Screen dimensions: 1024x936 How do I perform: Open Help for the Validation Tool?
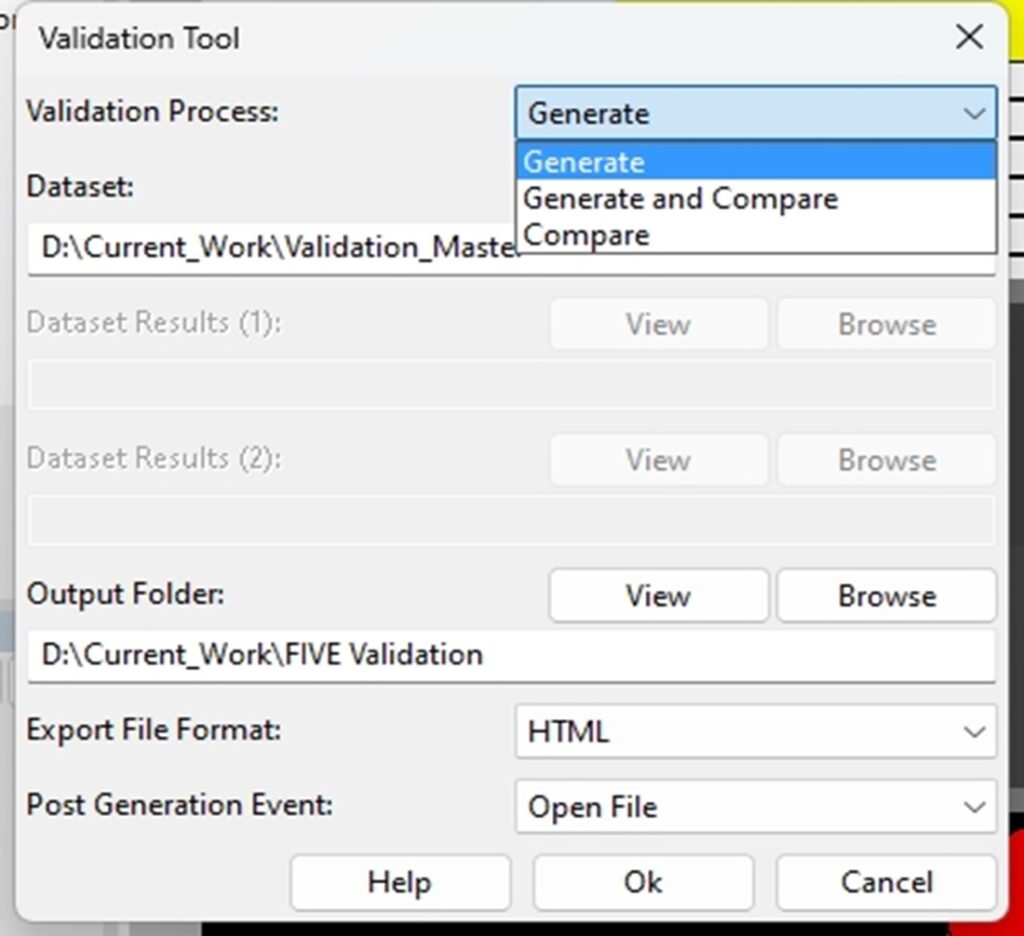[400, 882]
